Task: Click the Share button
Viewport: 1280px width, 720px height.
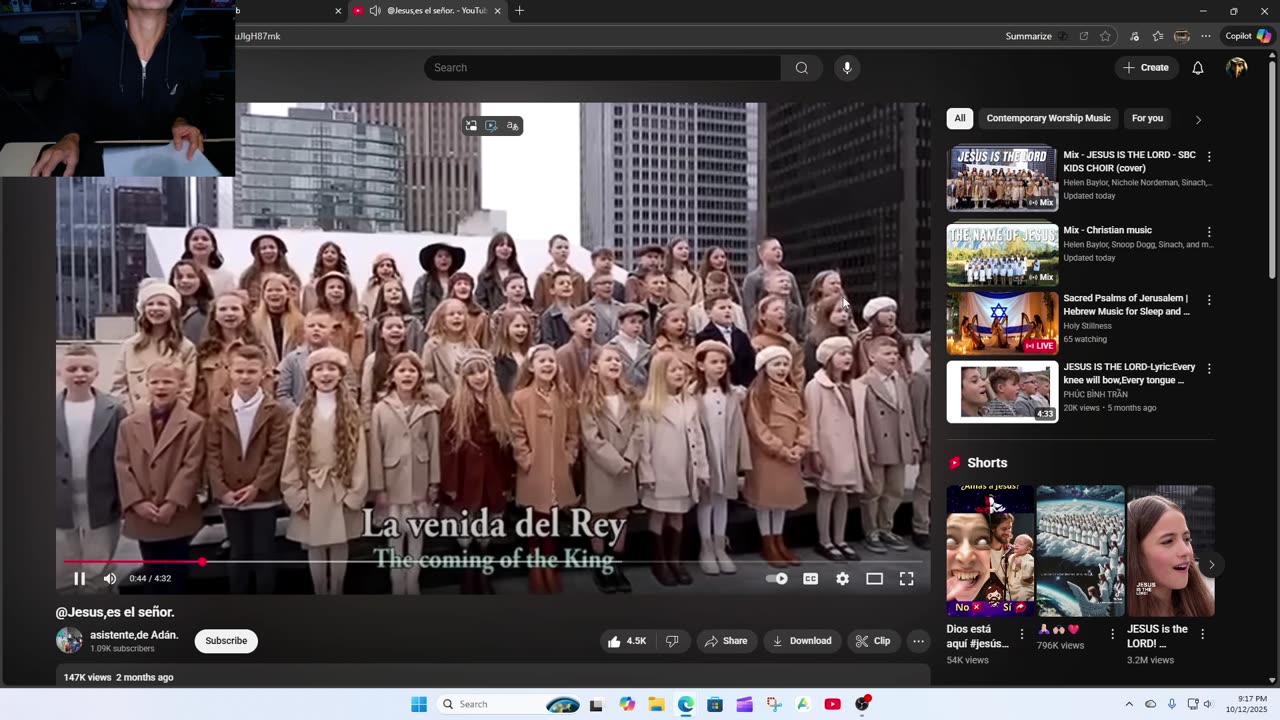Action: 726,641
